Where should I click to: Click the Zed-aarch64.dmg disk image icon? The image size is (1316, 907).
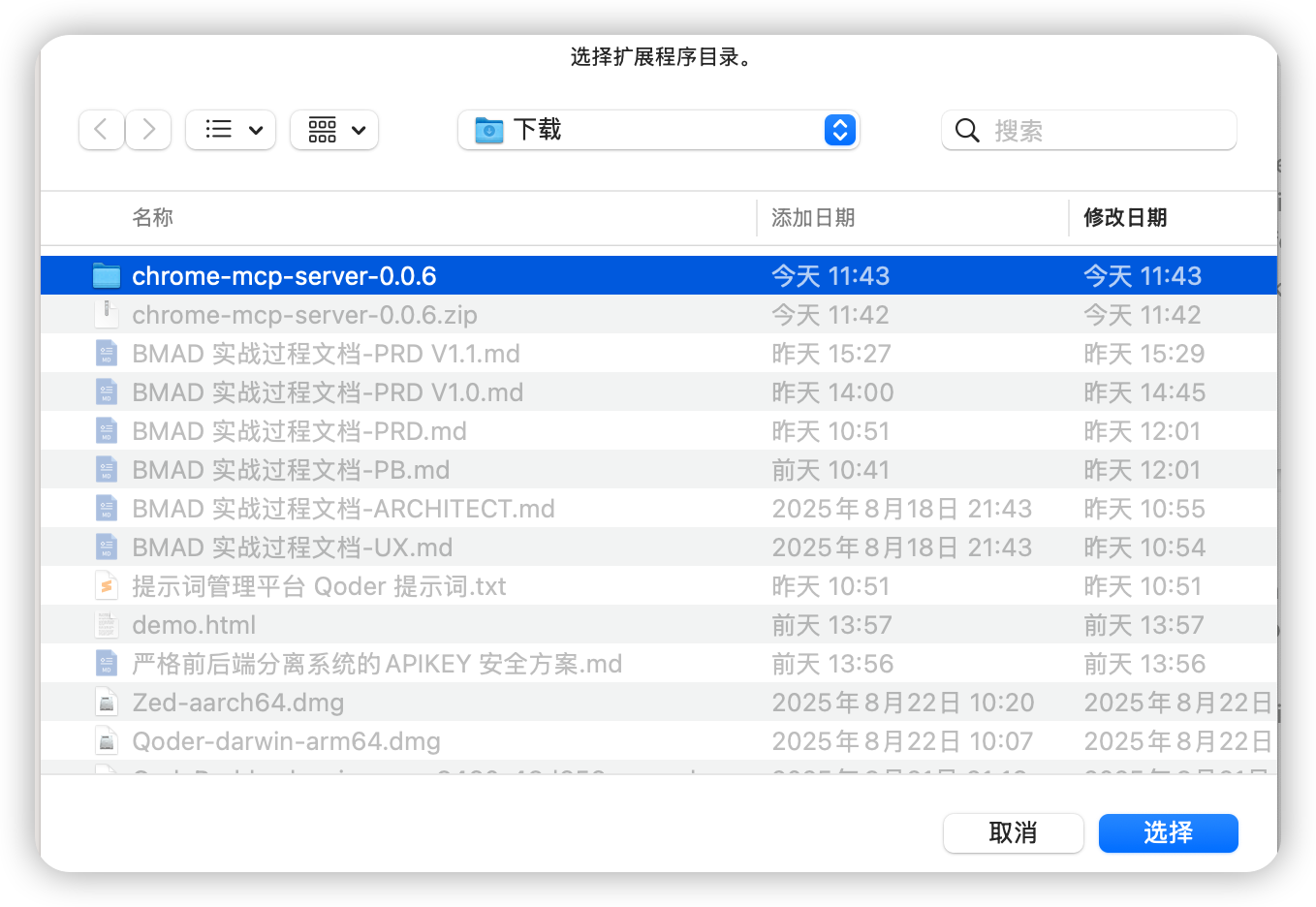pyautogui.click(x=106, y=703)
